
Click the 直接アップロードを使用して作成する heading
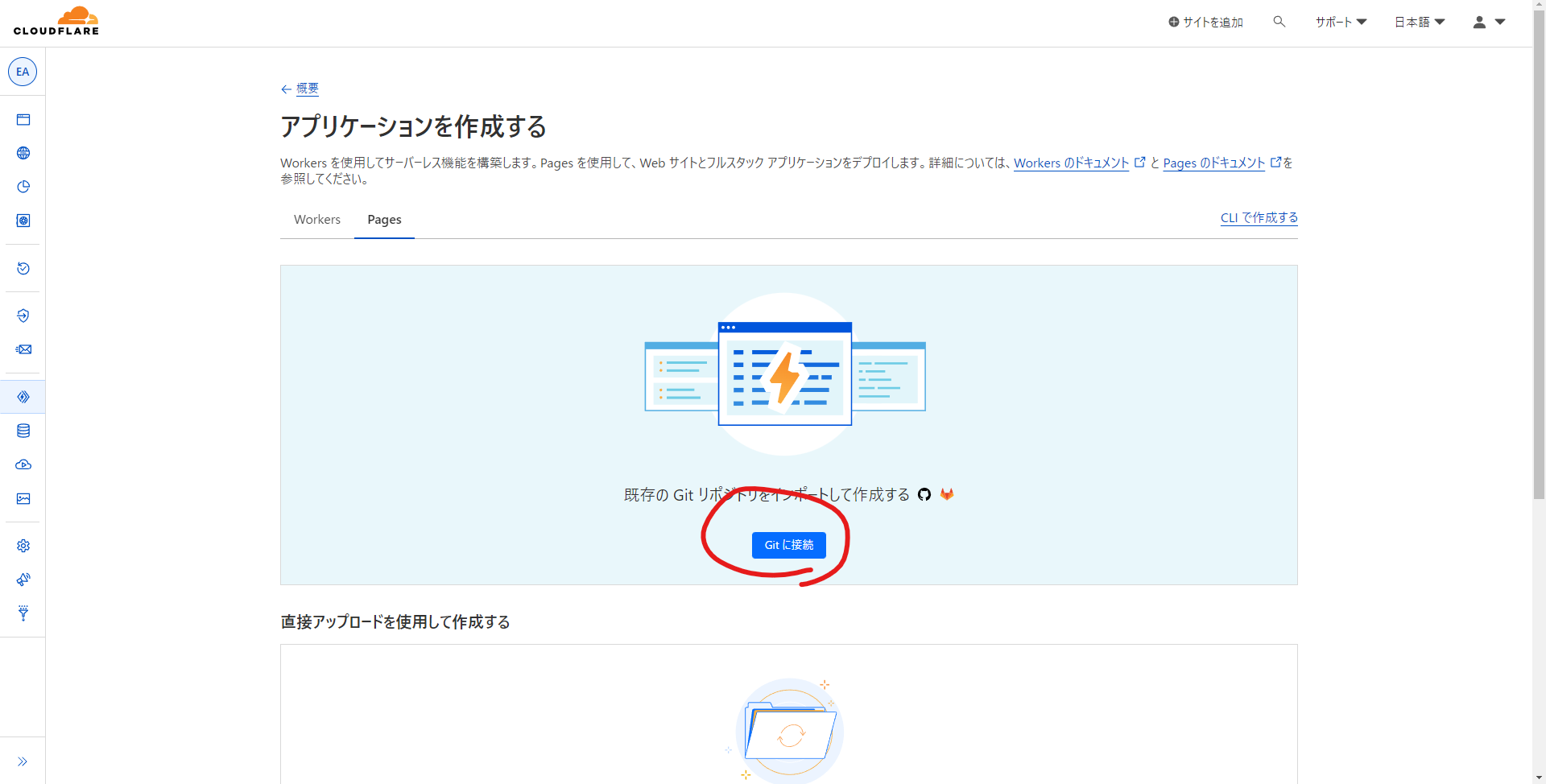click(x=395, y=622)
